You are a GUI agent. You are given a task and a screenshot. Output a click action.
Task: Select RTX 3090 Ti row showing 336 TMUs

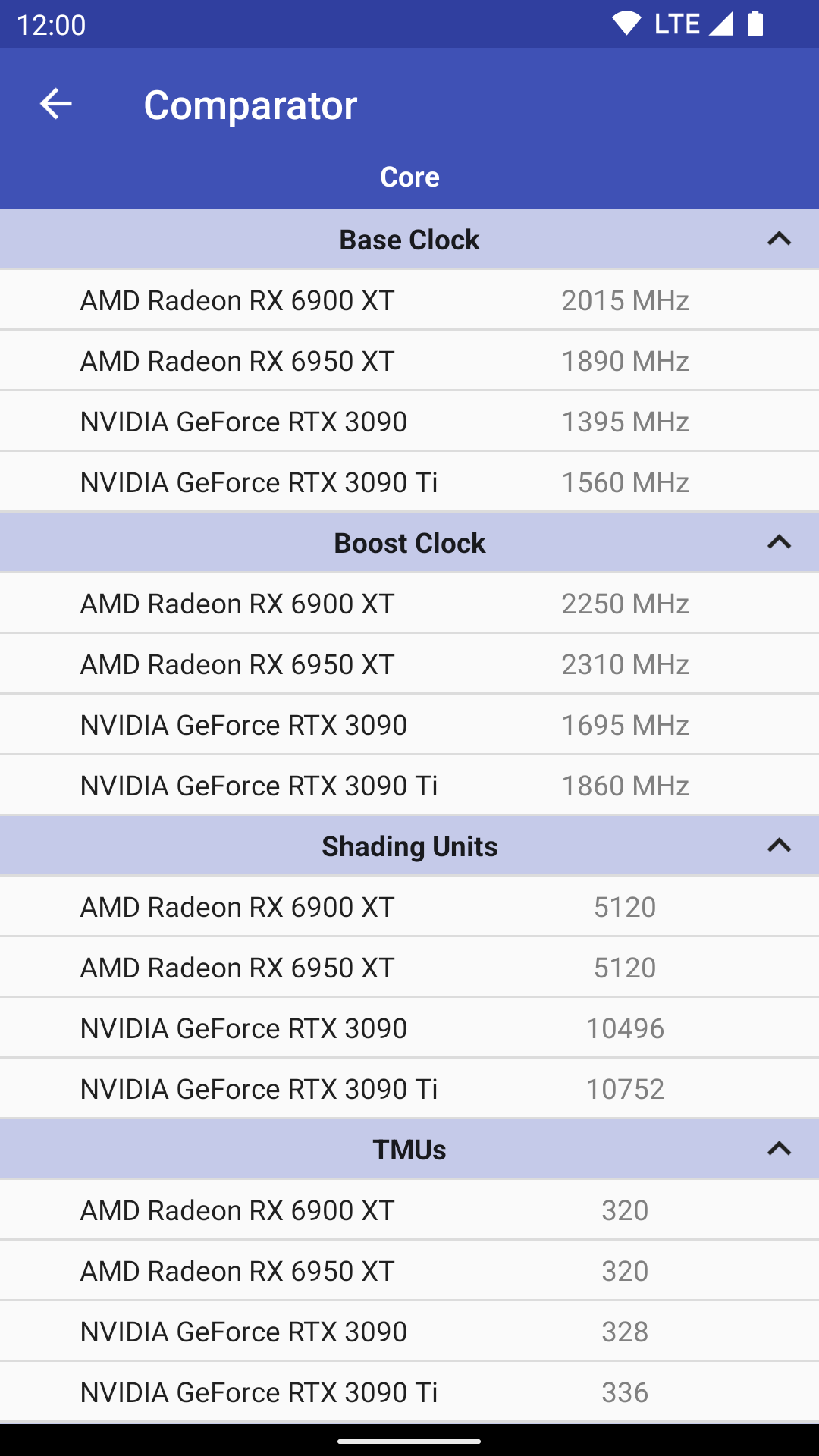409,1392
